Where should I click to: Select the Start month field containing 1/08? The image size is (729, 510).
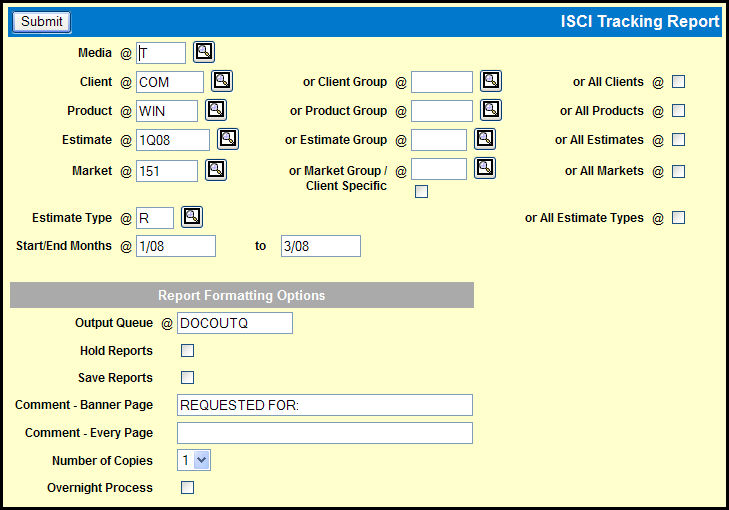pyautogui.click(x=176, y=246)
